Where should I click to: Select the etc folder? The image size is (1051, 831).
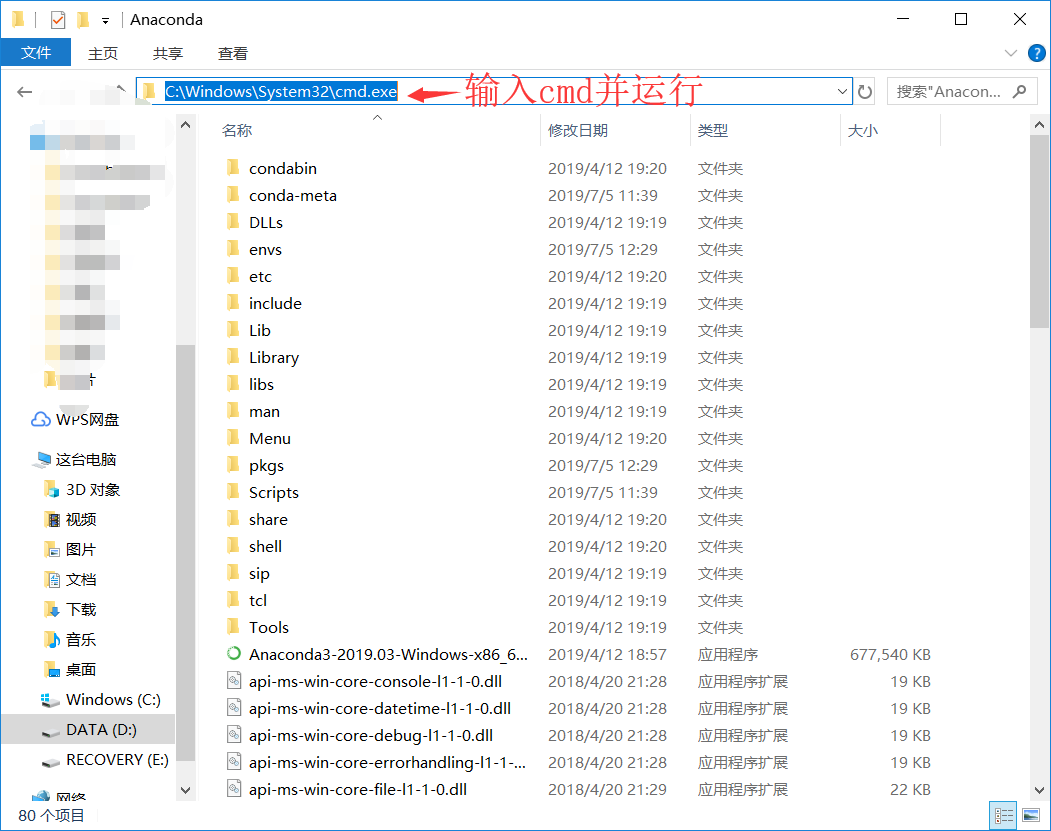point(260,276)
